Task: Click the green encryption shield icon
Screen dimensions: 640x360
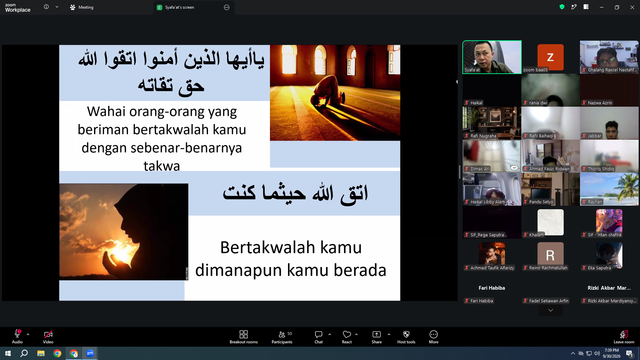Action: pos(562,7)
